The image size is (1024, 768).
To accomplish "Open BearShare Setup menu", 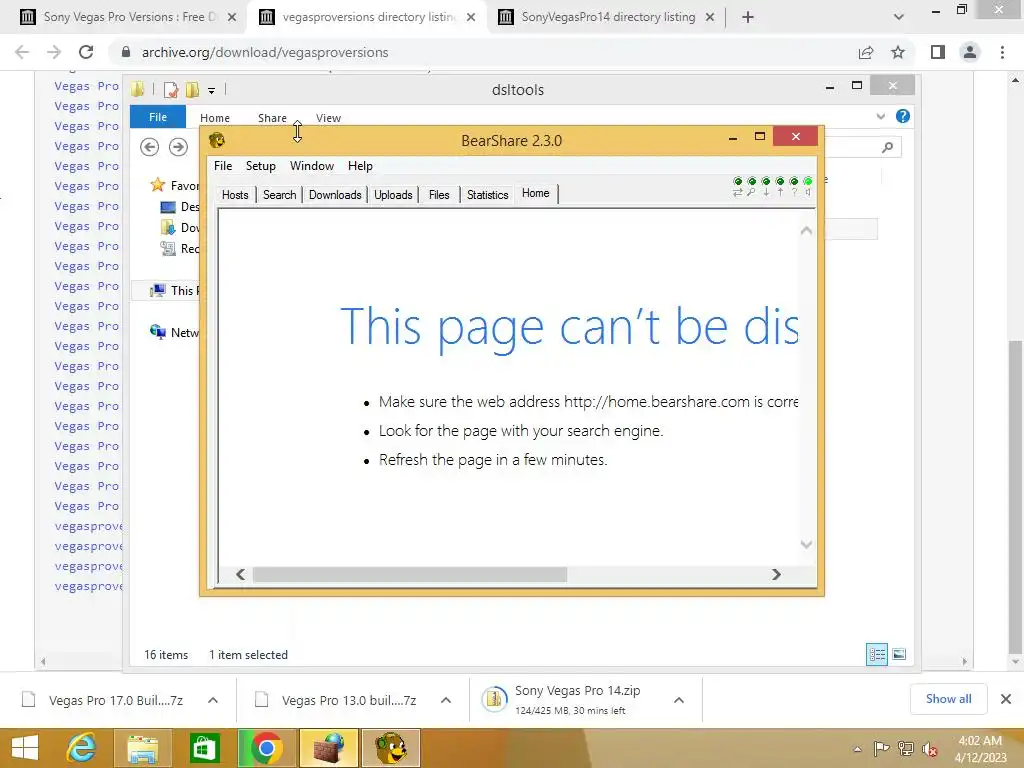I will tap(261, 166).
